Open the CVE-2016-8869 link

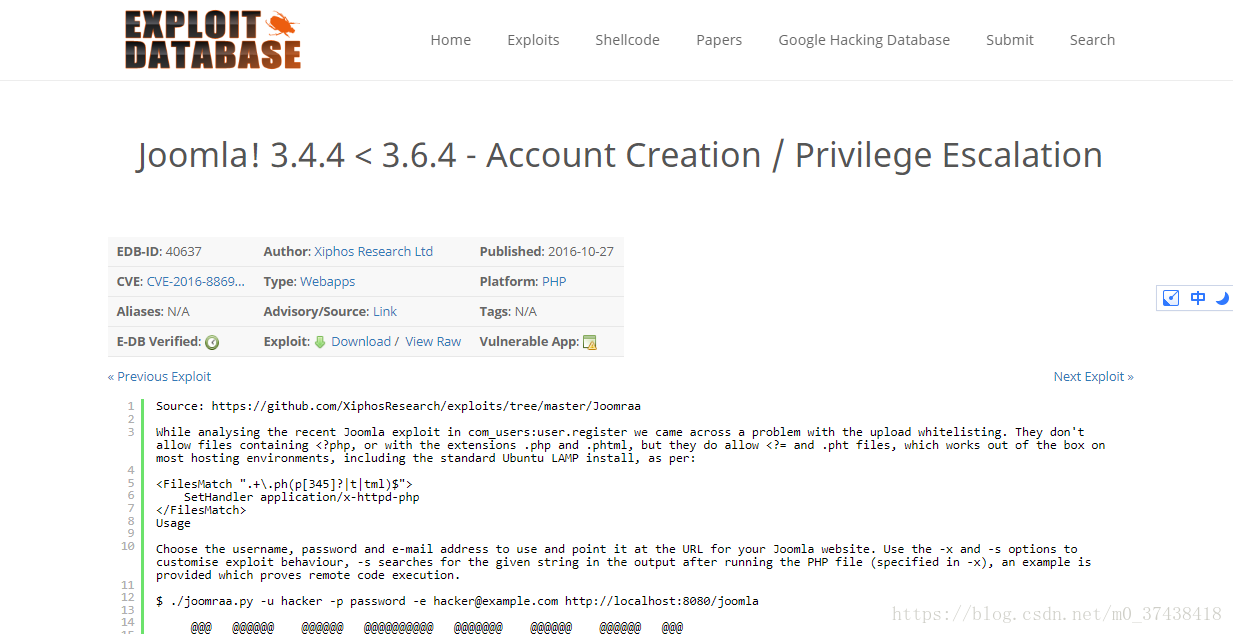click(x=196, y=282)
